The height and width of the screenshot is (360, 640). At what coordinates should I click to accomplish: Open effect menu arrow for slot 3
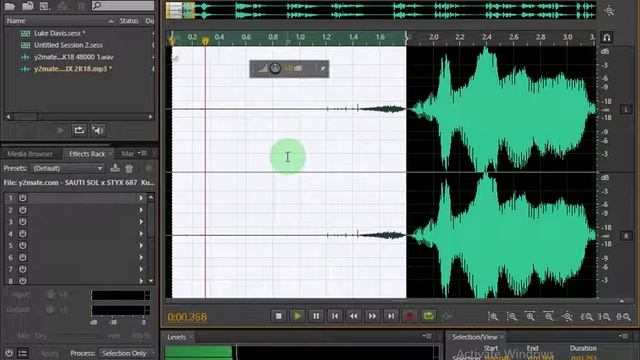(141, 222)
